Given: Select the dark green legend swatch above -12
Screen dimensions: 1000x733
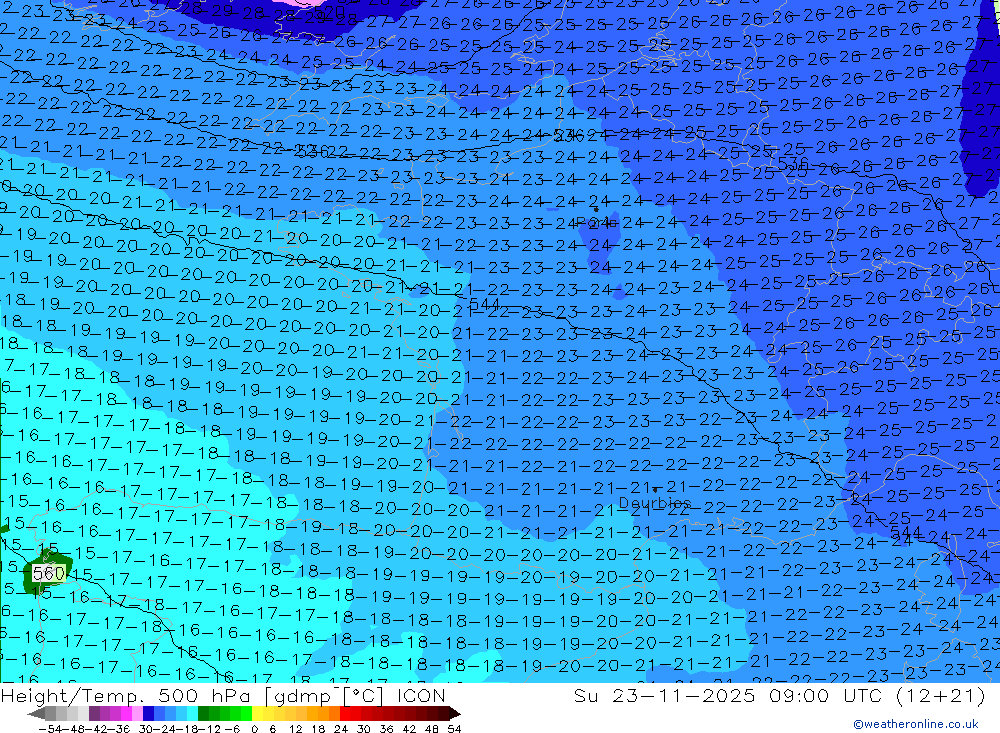Looking at the screenshot, I should tap(203, 713).
